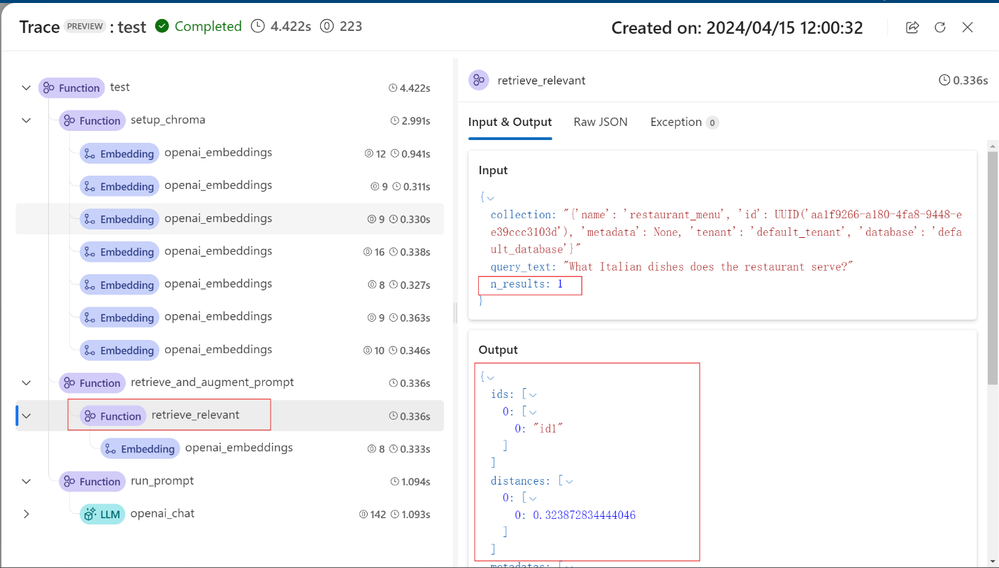Collapse the Output JSON root object

491,378
